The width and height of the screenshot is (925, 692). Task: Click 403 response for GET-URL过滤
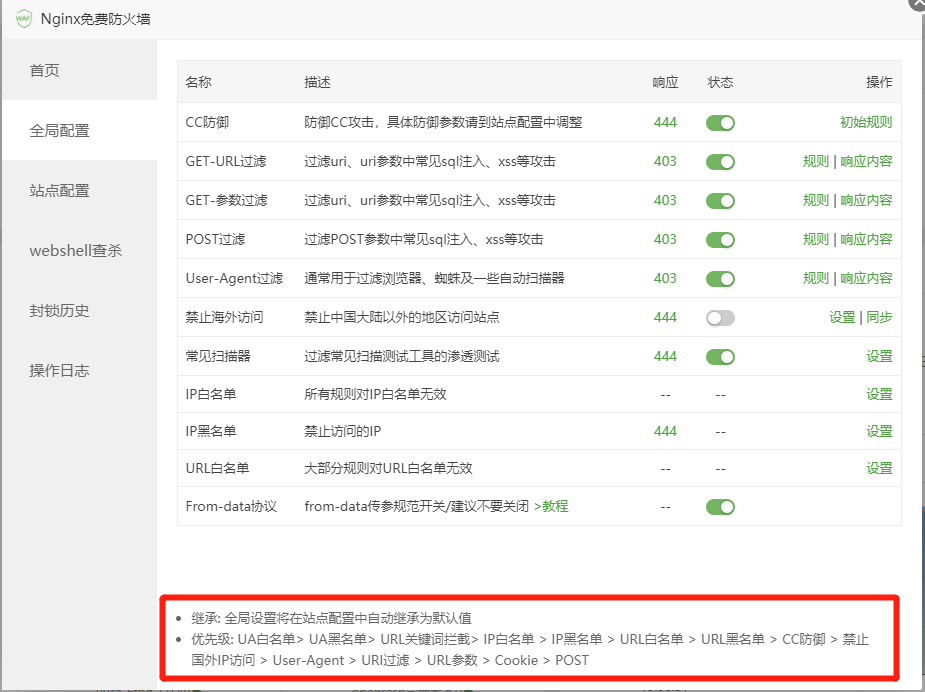tap(665, 161)
